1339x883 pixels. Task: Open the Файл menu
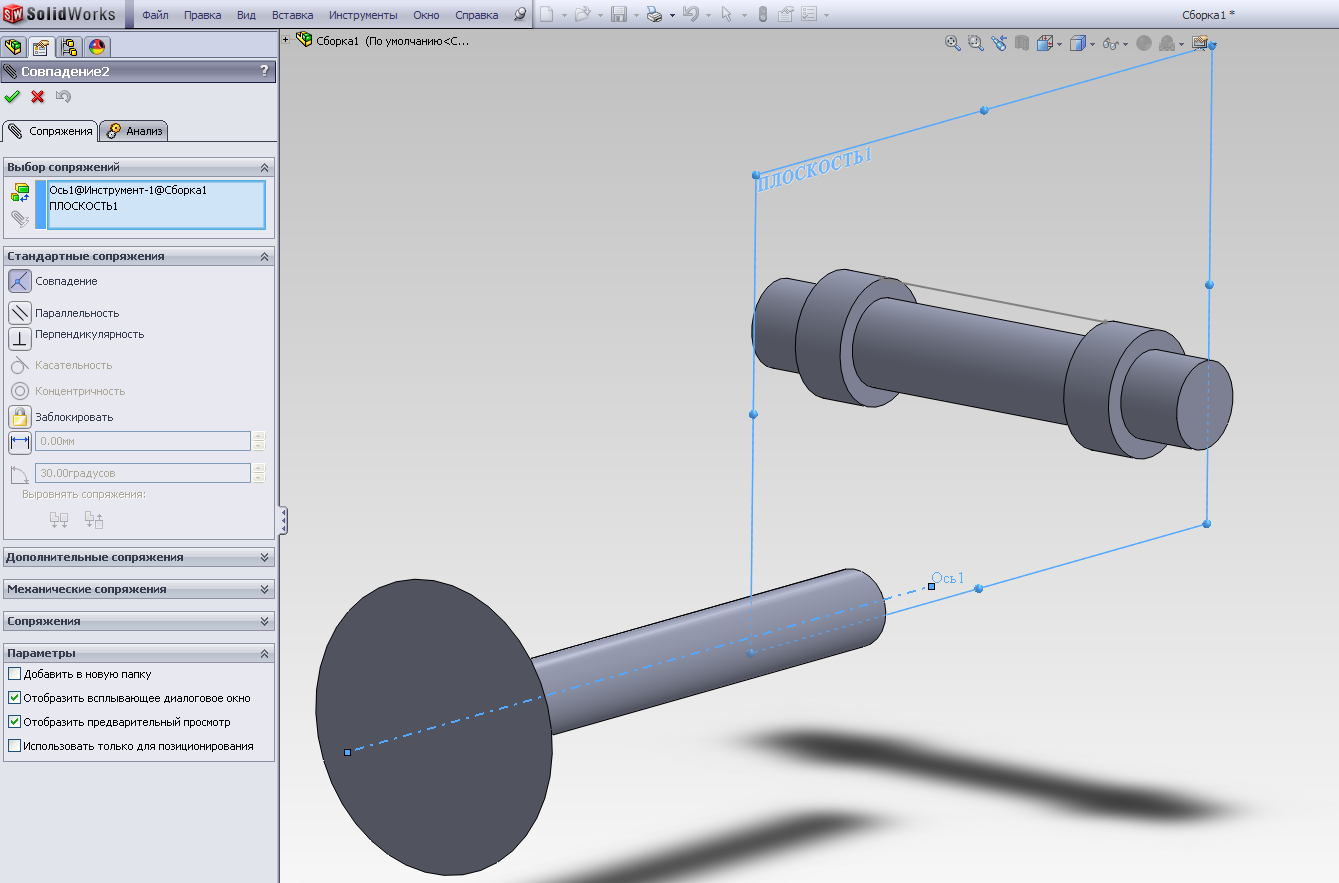click(154, 15)
